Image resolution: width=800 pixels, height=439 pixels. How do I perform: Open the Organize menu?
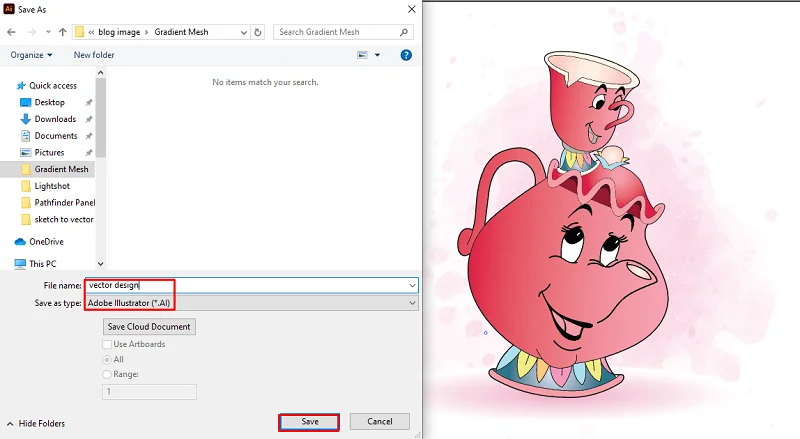(x=31, y=55)
